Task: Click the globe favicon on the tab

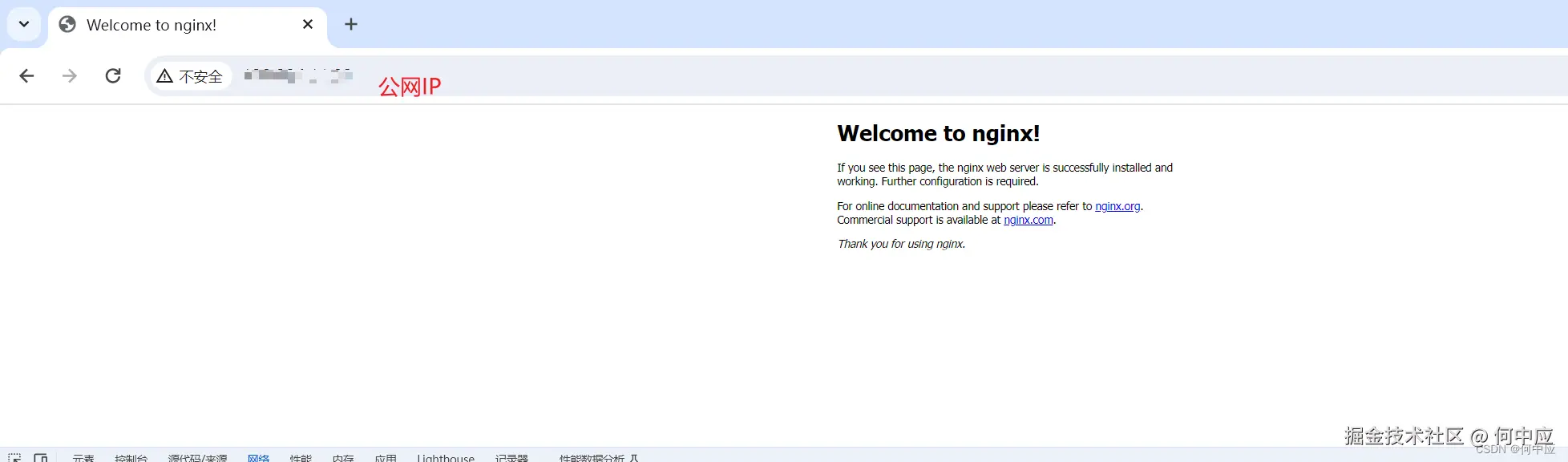Action: click(x=68, y=25)
